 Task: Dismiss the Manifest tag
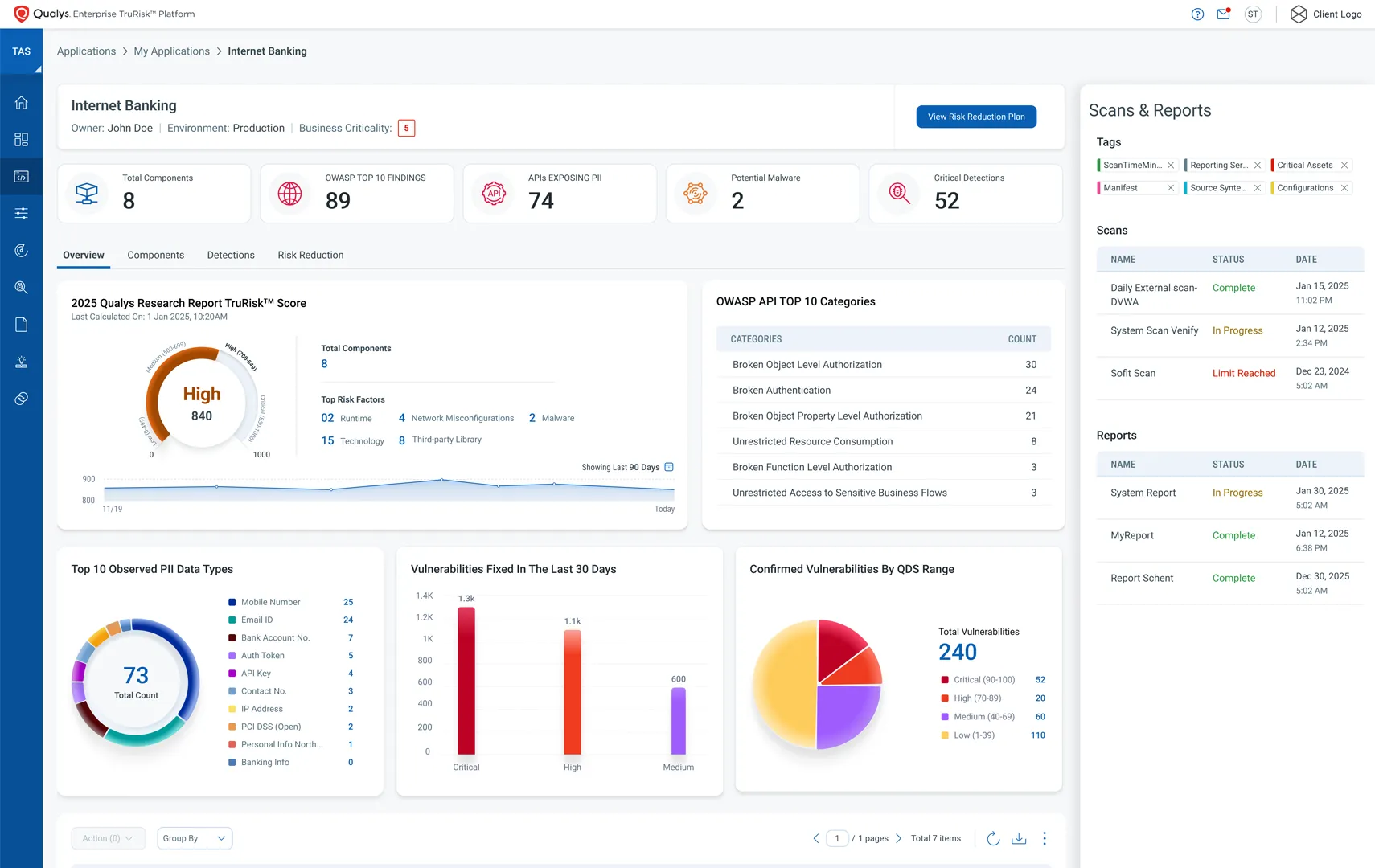(1172, 187)
